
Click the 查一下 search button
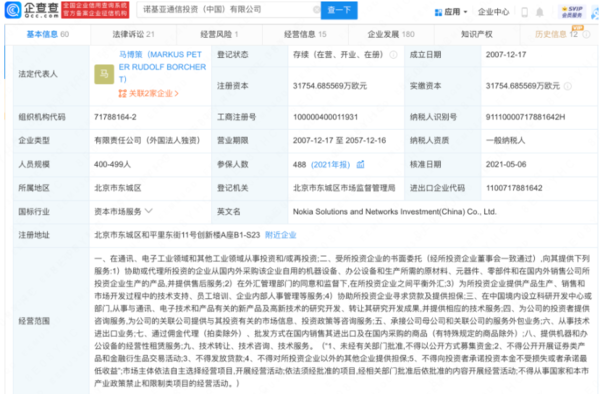(339, 10)
